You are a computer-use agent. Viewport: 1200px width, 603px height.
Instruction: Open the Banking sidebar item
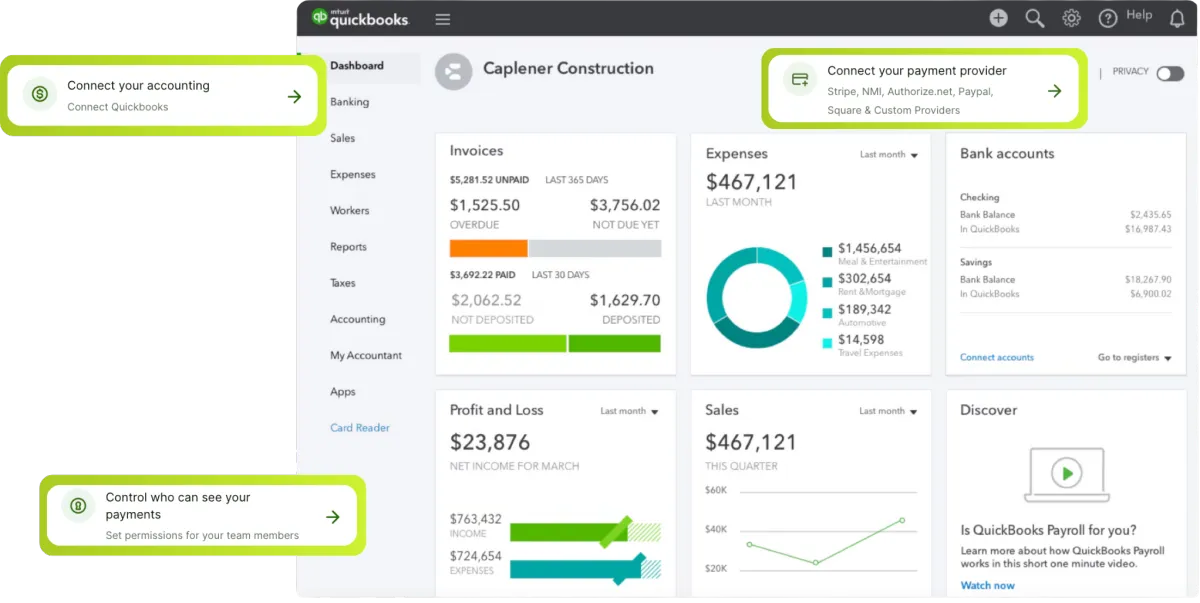pyautogui.click(x=349, y=102)
